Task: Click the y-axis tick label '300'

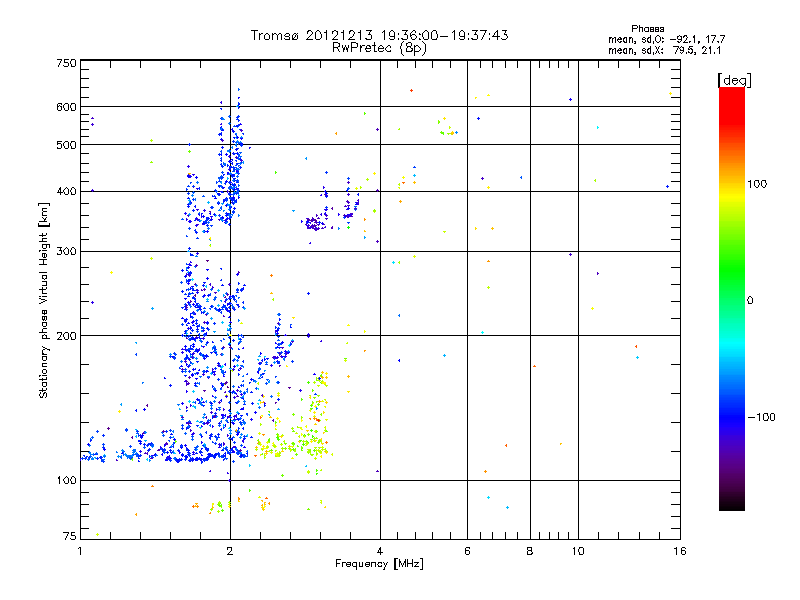Action: [x=66, y=252]
